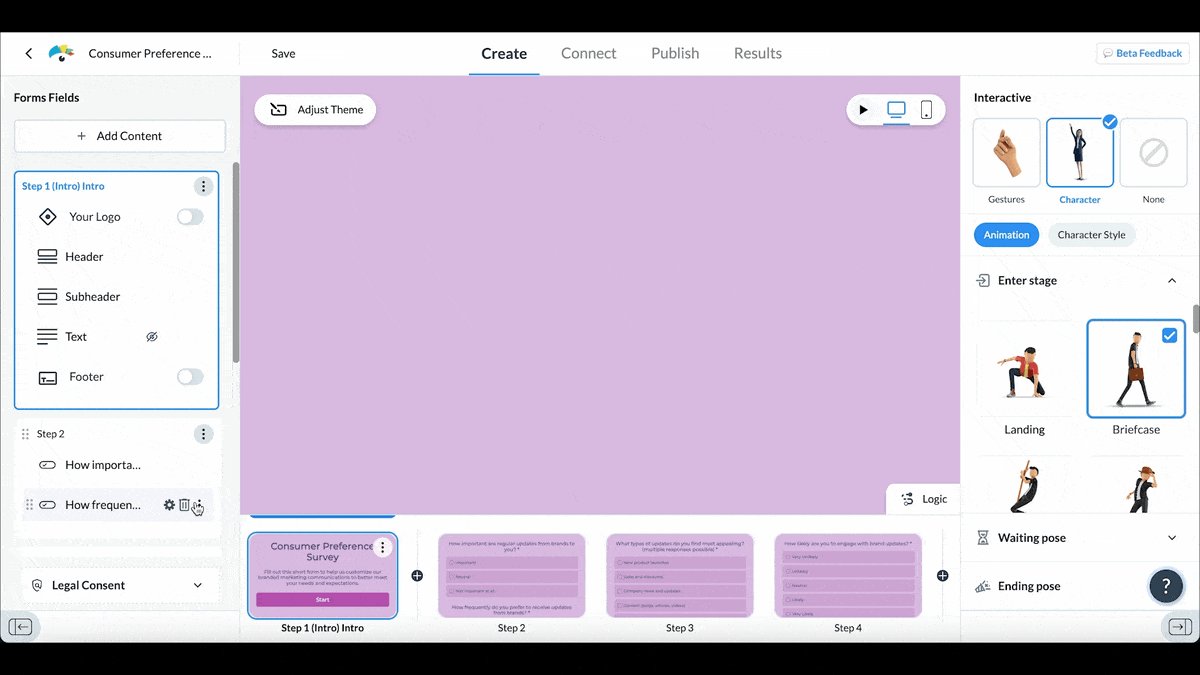
Task: Open the Create tab
Action: point(504,54)
